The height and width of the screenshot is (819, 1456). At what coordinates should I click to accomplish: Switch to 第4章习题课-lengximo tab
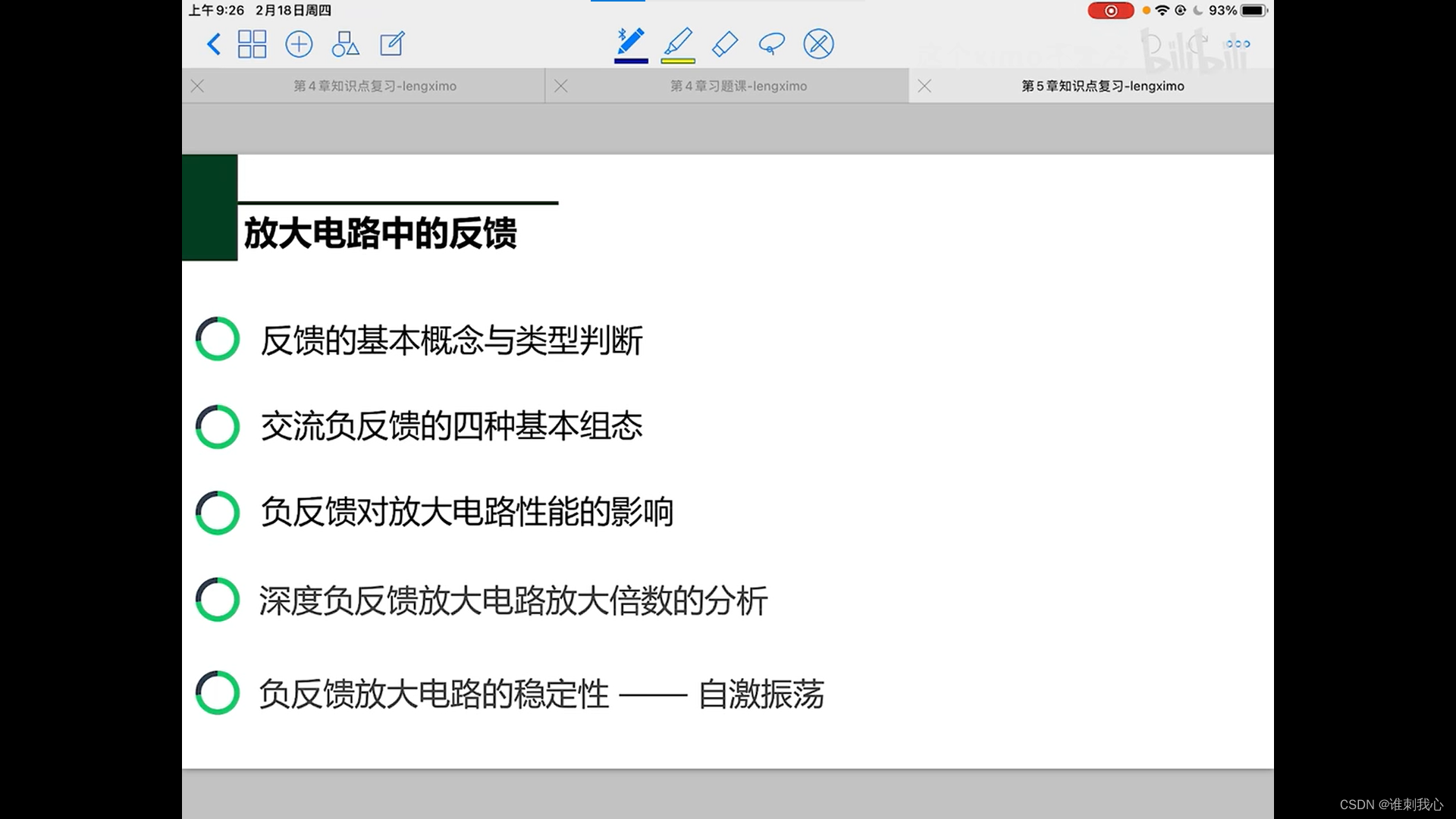pyautogui.click(x=738, y=86)
